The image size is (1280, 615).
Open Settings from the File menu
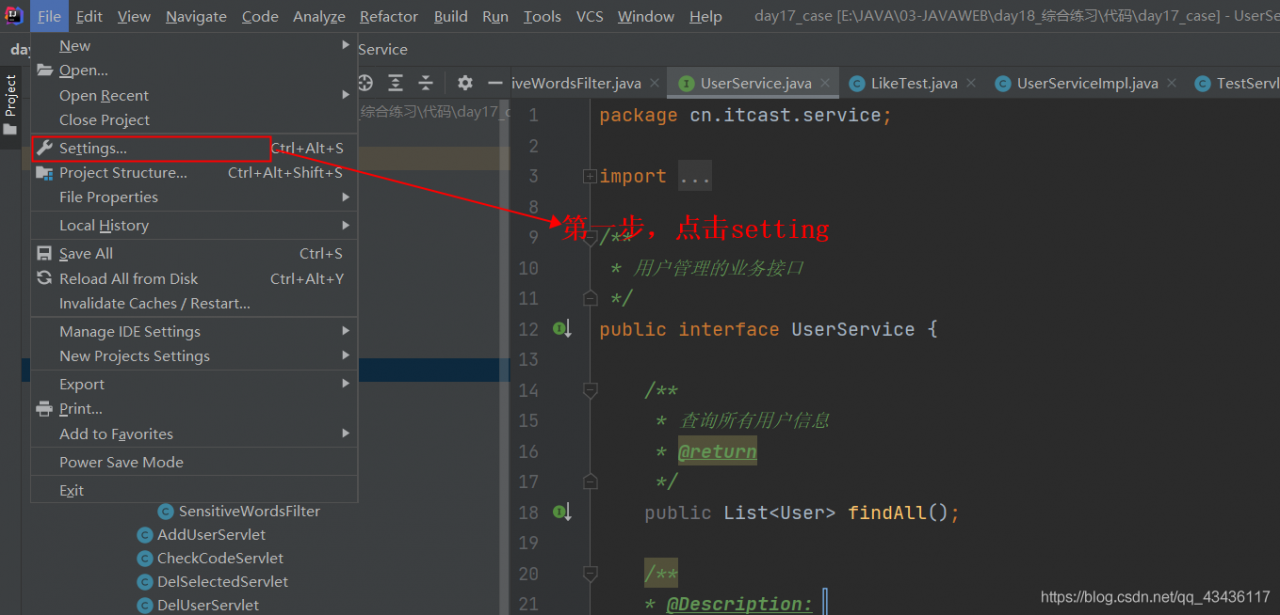[194, 148]
